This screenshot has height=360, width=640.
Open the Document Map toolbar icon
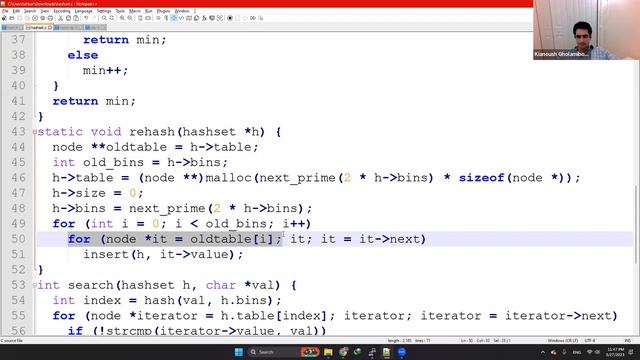pos(189,18)
